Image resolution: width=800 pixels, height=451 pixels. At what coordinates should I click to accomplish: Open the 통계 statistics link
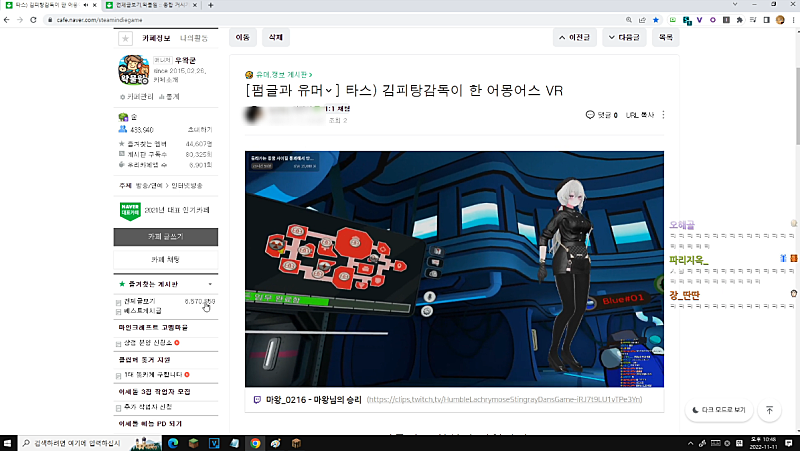[169, 96]
